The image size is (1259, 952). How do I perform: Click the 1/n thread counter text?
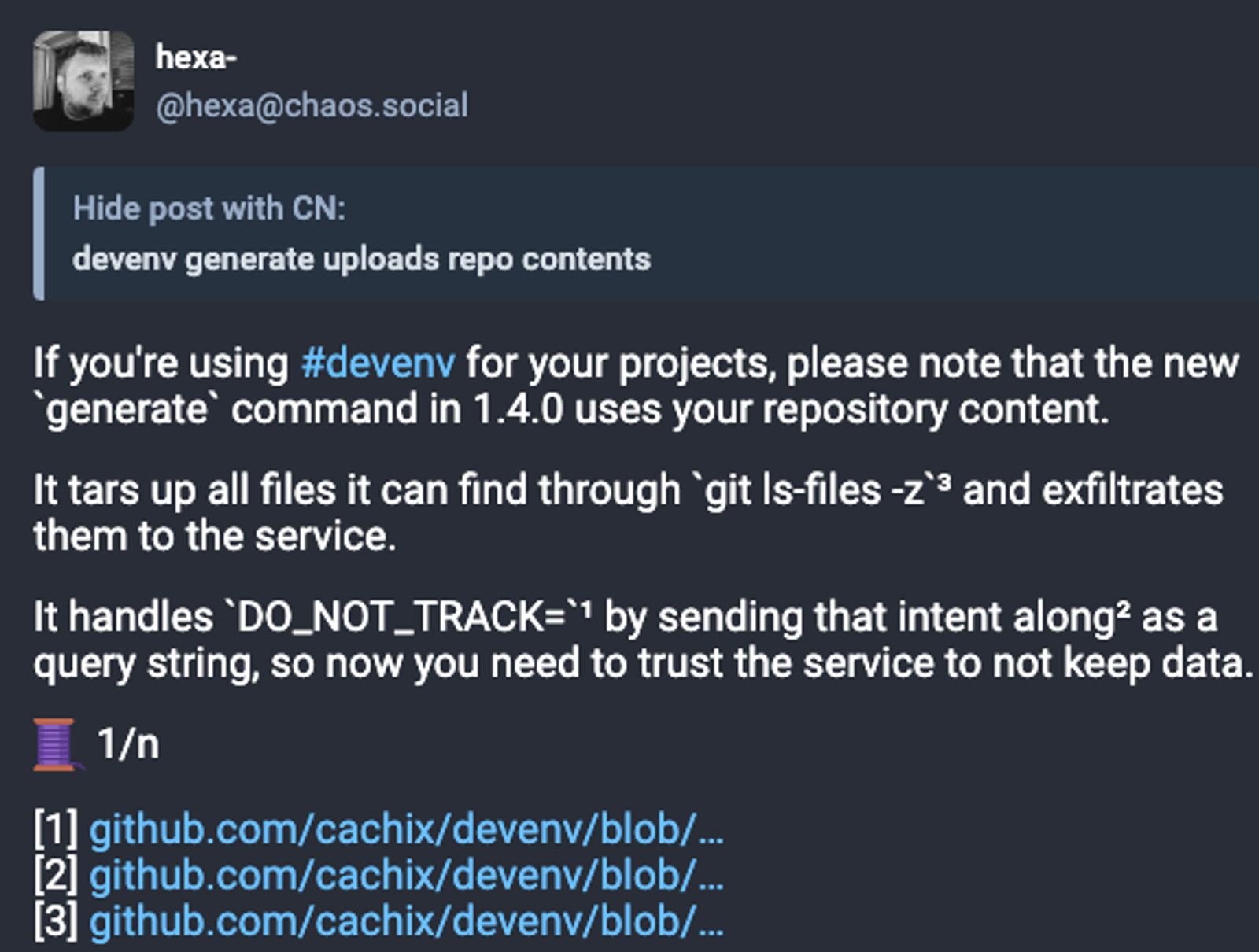[x=128, y=744]
